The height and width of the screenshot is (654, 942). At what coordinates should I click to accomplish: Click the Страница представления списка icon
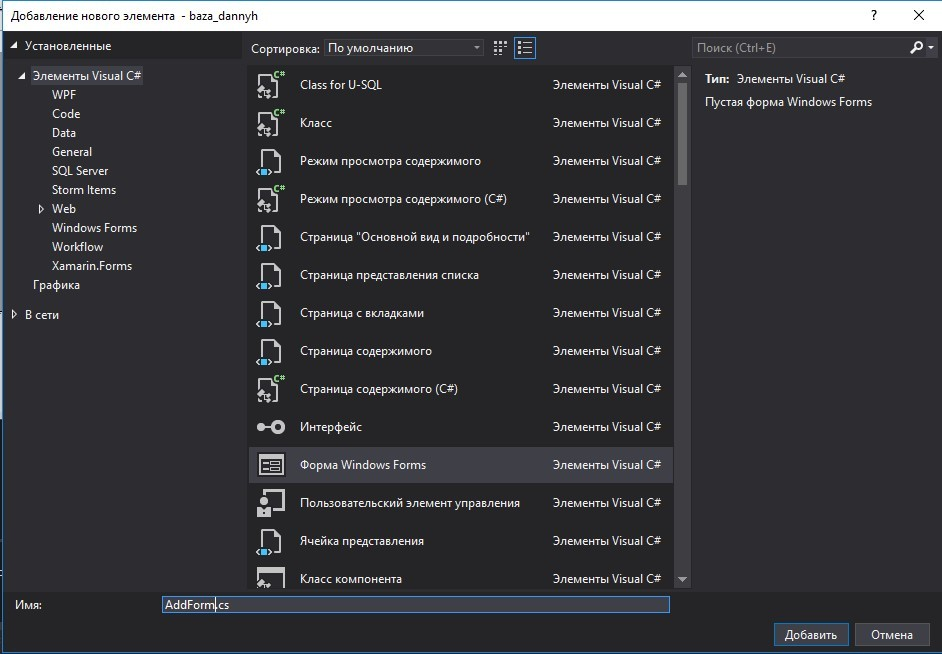click(x=269, y=275)
